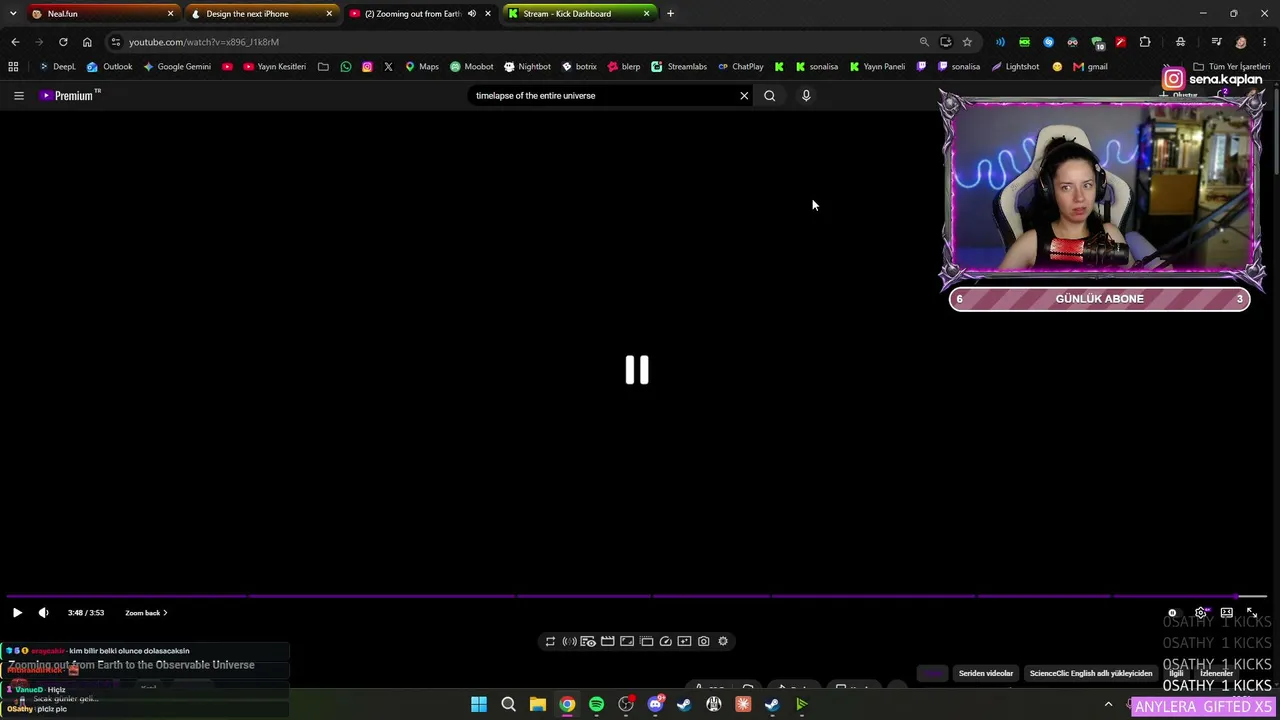Select the 'Zooming out from Earth' YouTube tab
The image size is (1280, 720).
click(420, 14)
